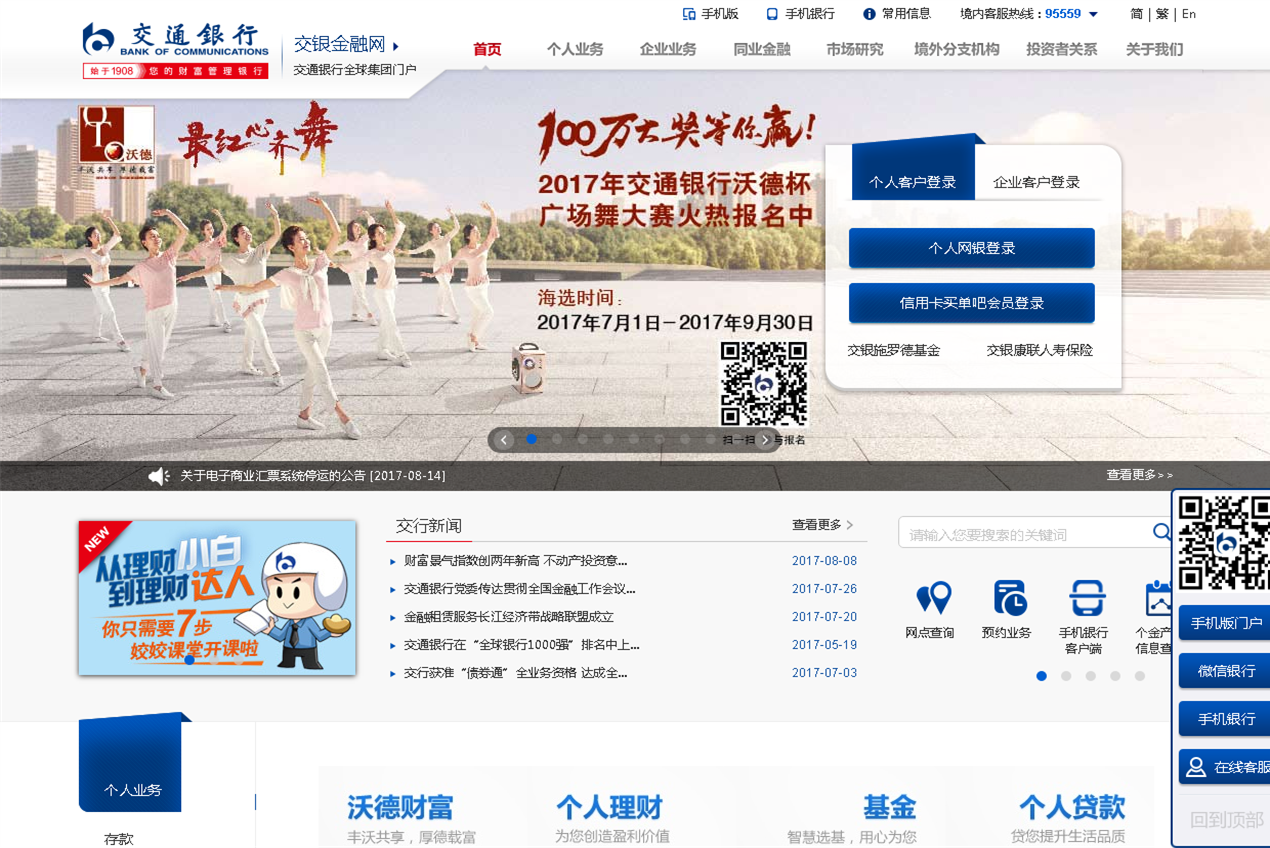Click the 手机银行 sidebar button

1224,718
